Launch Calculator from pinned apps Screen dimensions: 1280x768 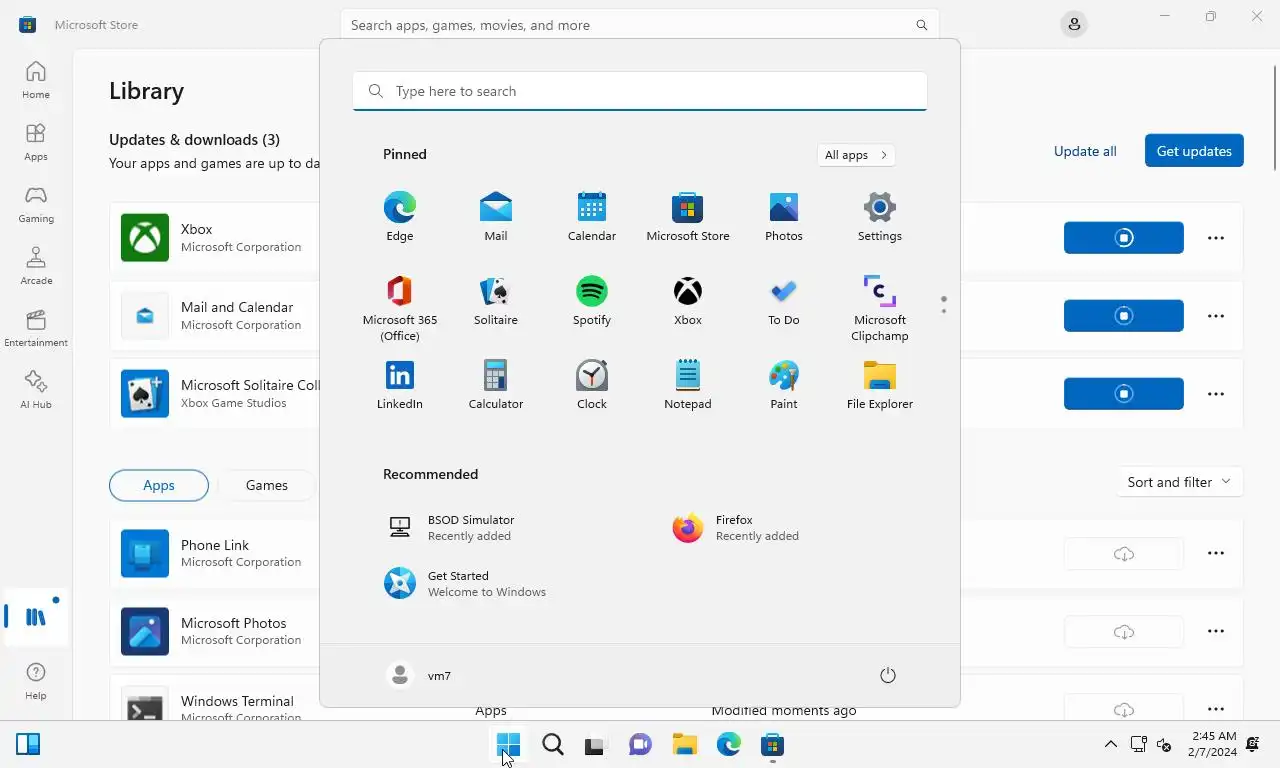pyautogui.click(x=496, y=385)
